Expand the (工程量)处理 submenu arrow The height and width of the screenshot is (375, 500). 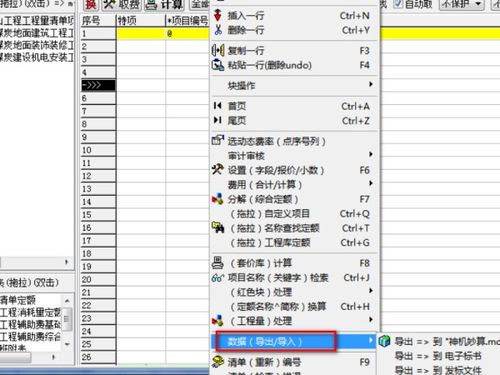(371, 320)
